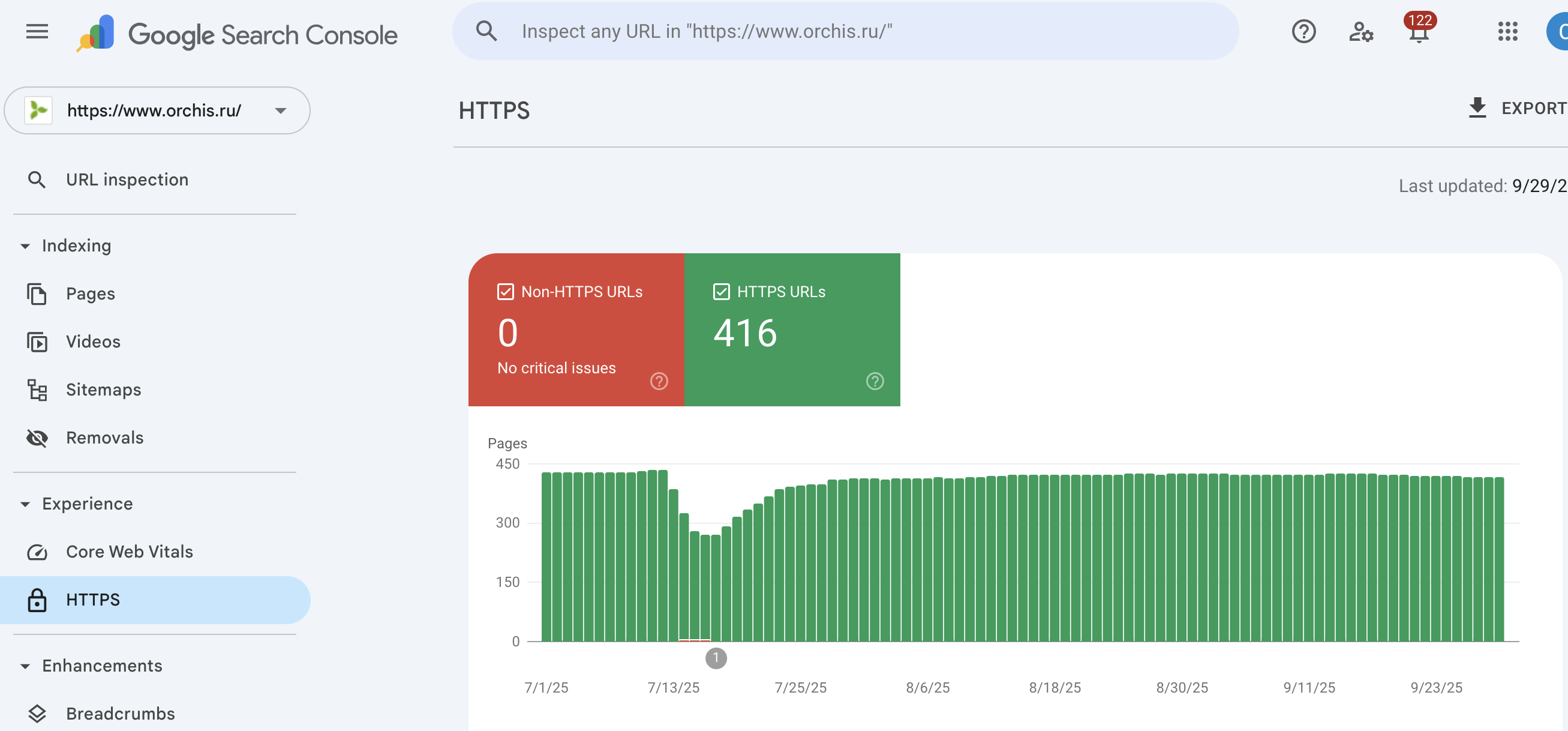Collapse the Enhancements section
Screen dimensions: 1568x731
click(26, 666)
